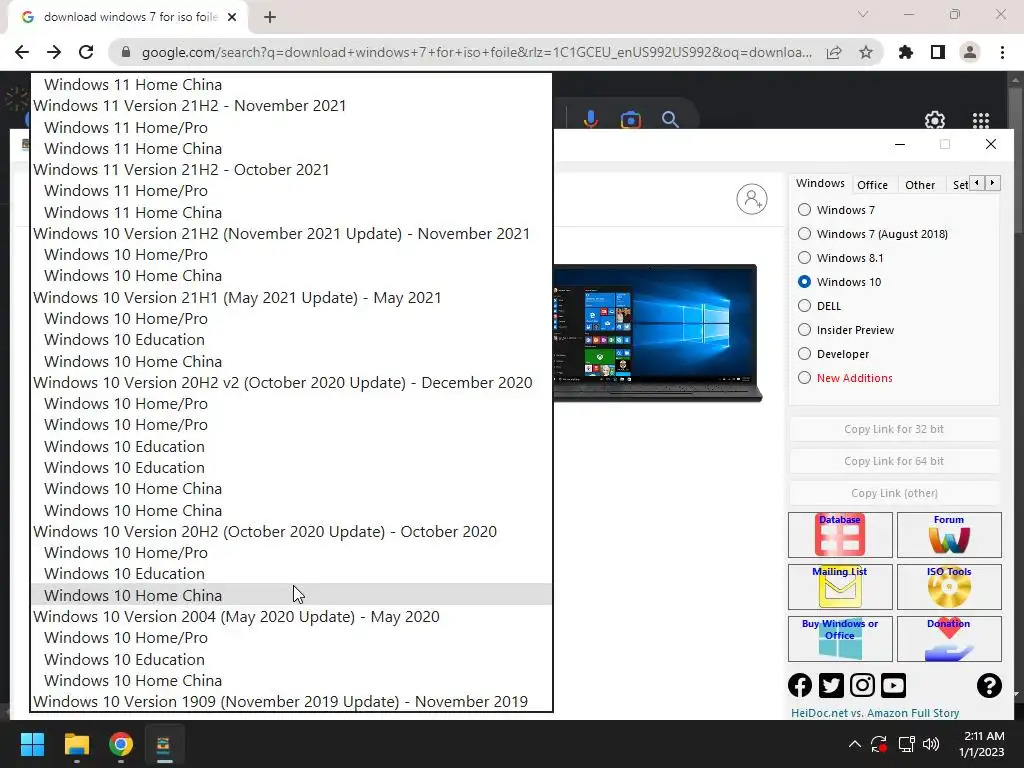Screen dimensions: 1024x768
Task: Show hidden system tray icons chevron
Action: (x=854, y=744)
